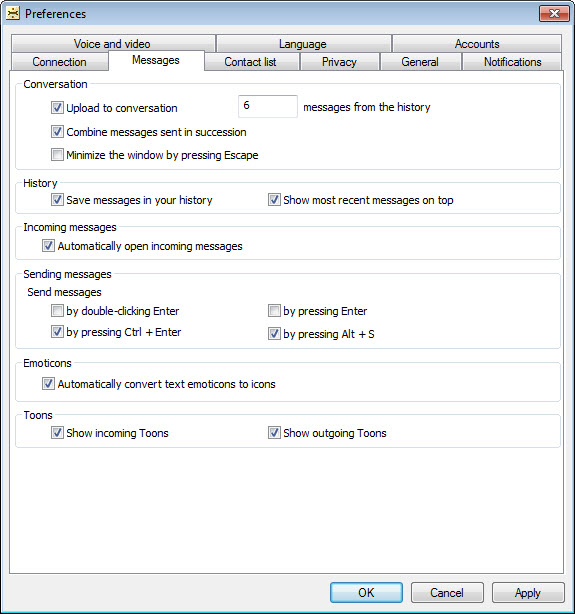Click the history message count field
The image size is (575, 614).
point(268,106)
